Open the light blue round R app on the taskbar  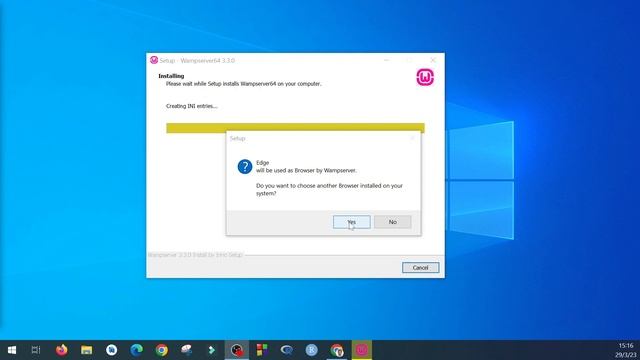tap(311, 350)
